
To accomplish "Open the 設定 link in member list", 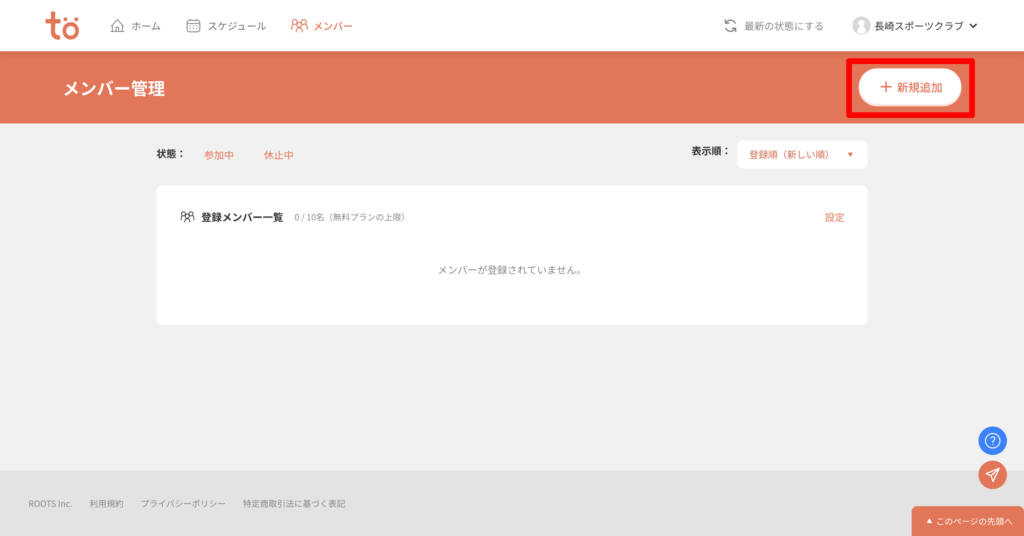I will click(835, 217).
